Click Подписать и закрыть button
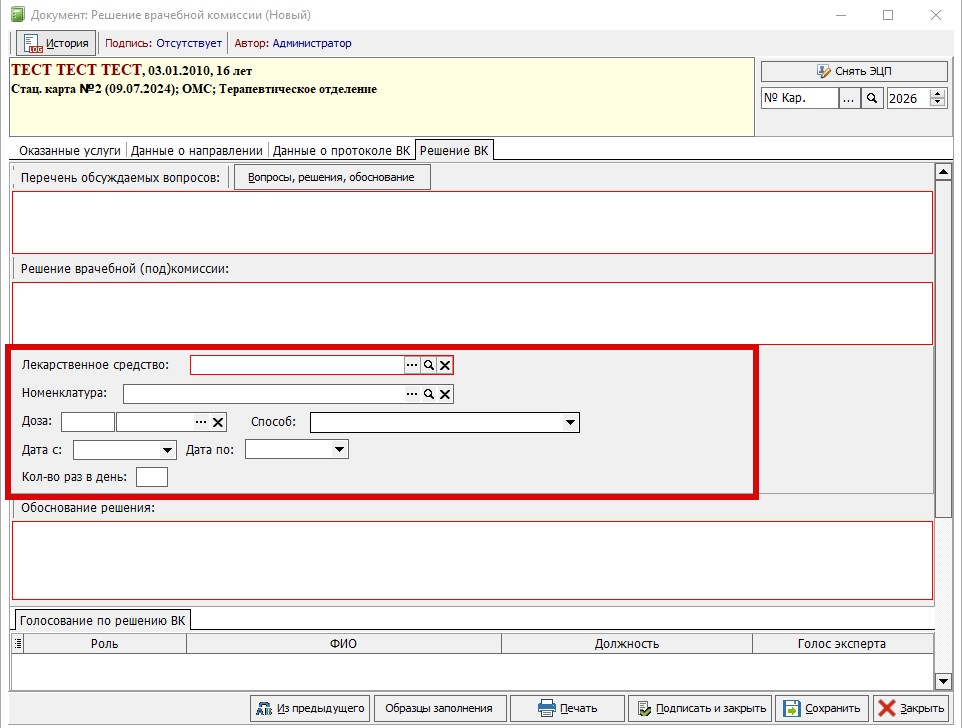Screen dimensions: 962x728 coord(700,708)
